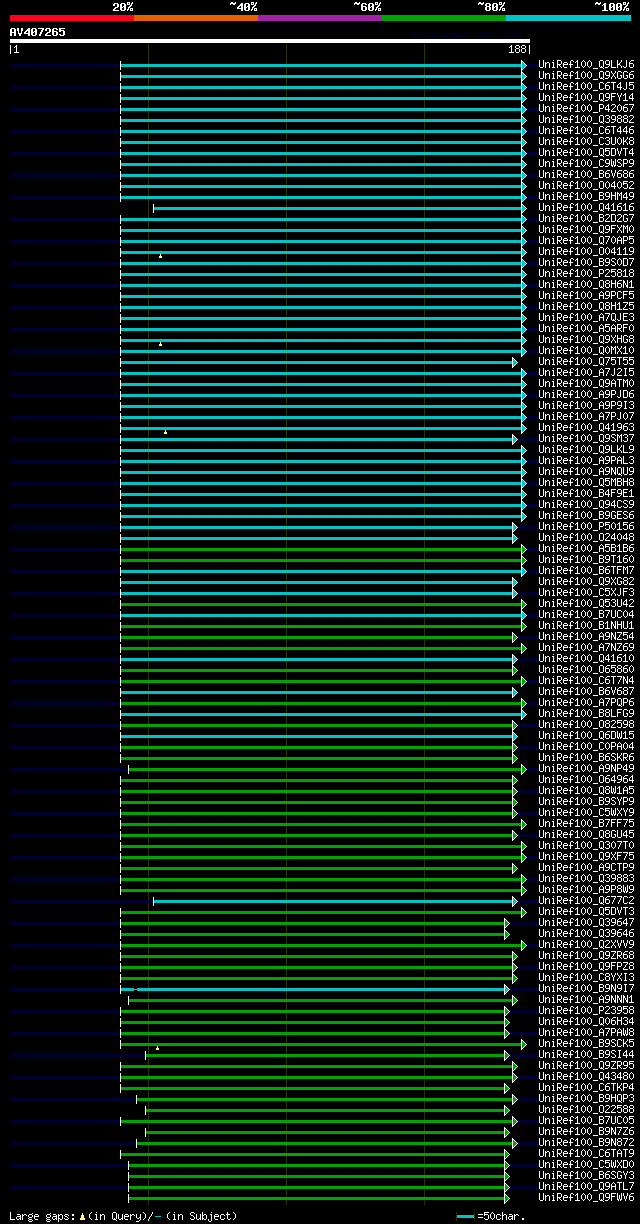Image resolution: width=640 pixels, height=1224 pixels.
Task: Open hit UniRef100_P42067
Action: tap(586, 109)
